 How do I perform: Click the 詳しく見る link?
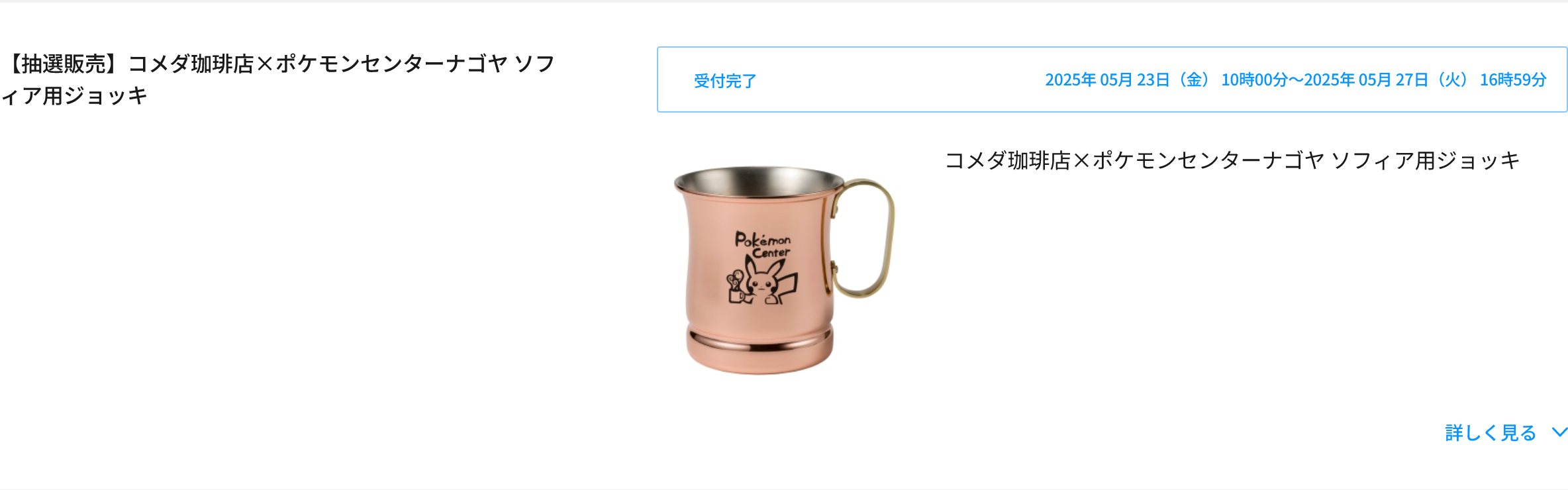coord(1490,433)
